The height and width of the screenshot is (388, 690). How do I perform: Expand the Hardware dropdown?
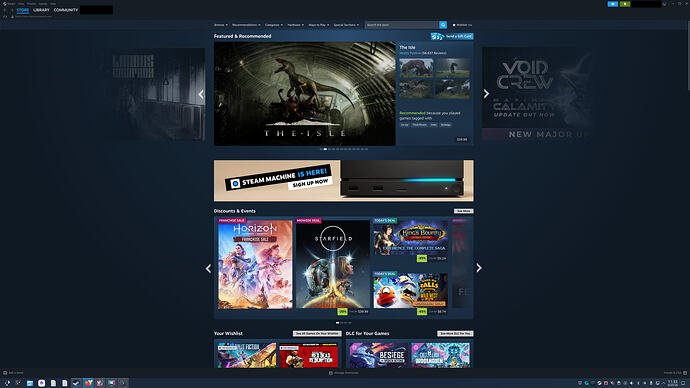(x=295, y=25)
